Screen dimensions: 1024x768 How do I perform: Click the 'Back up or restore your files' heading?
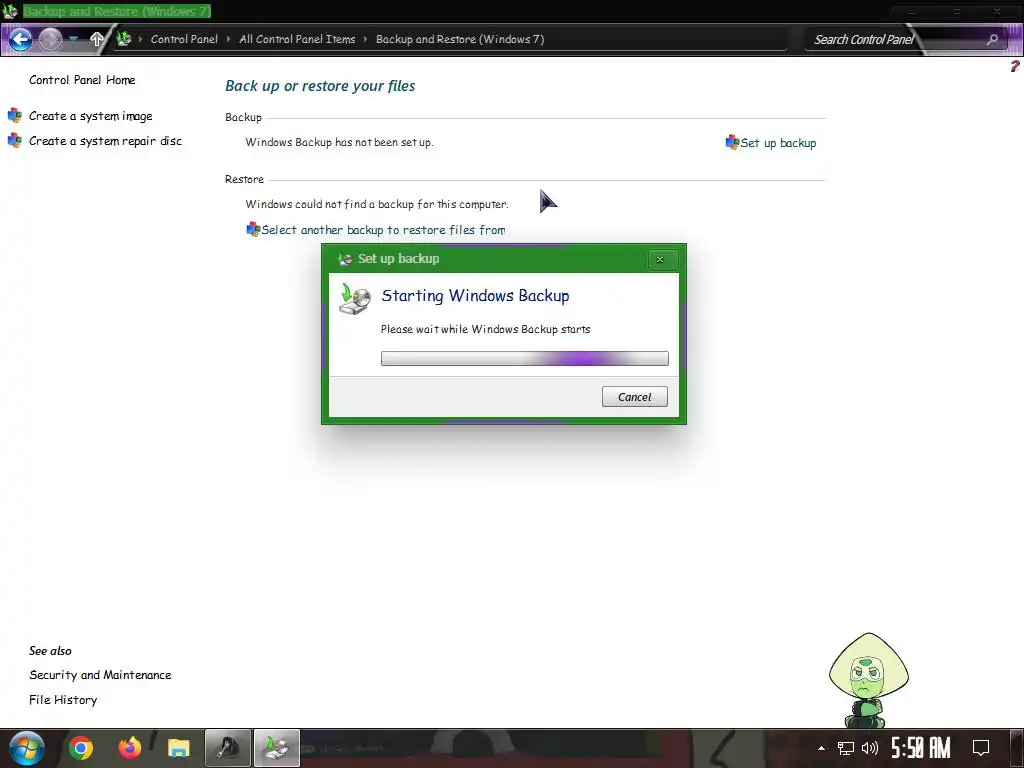320,86
